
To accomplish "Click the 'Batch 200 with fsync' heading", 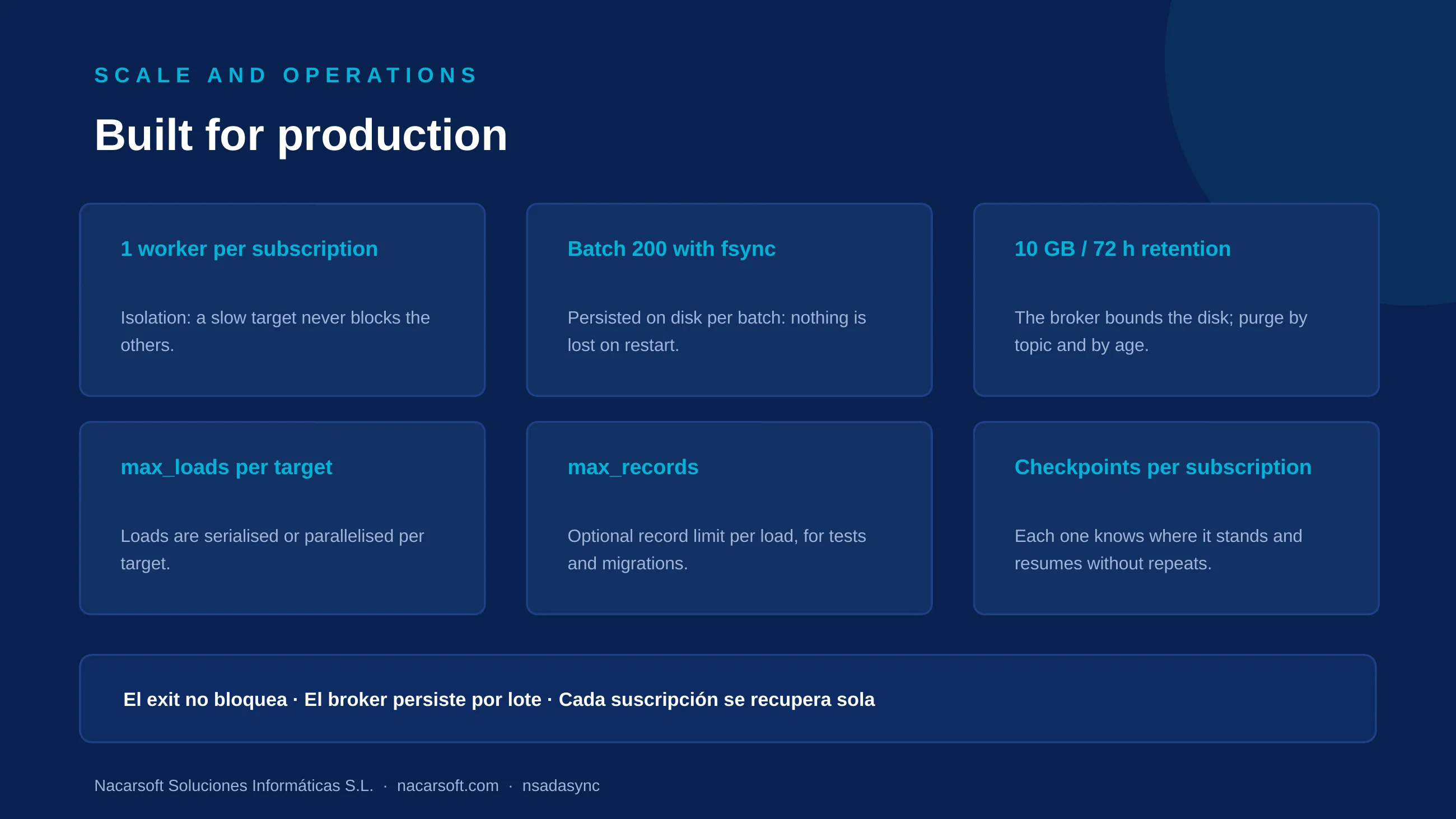I will [x=671, y=249].
